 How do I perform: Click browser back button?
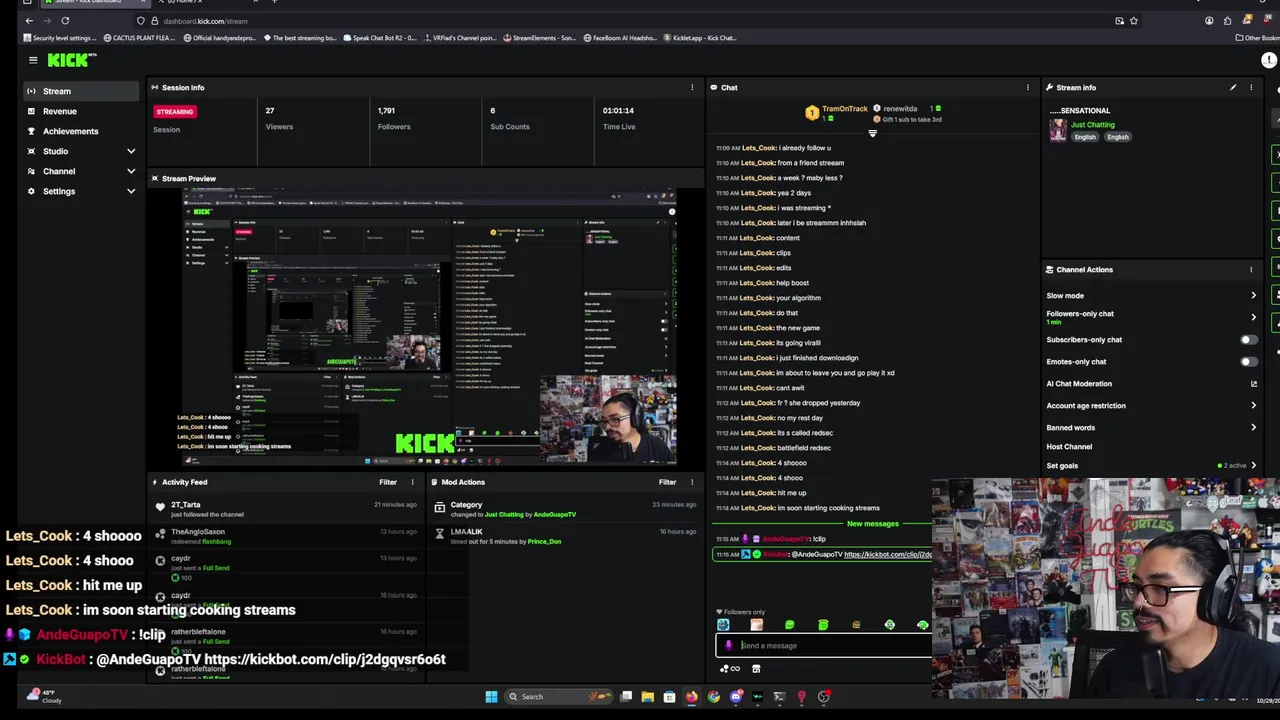tap(29, 21)
